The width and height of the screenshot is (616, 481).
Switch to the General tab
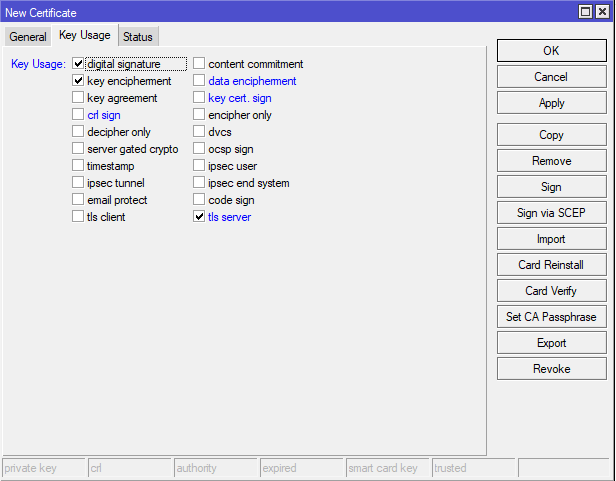[x=28, y=37]
